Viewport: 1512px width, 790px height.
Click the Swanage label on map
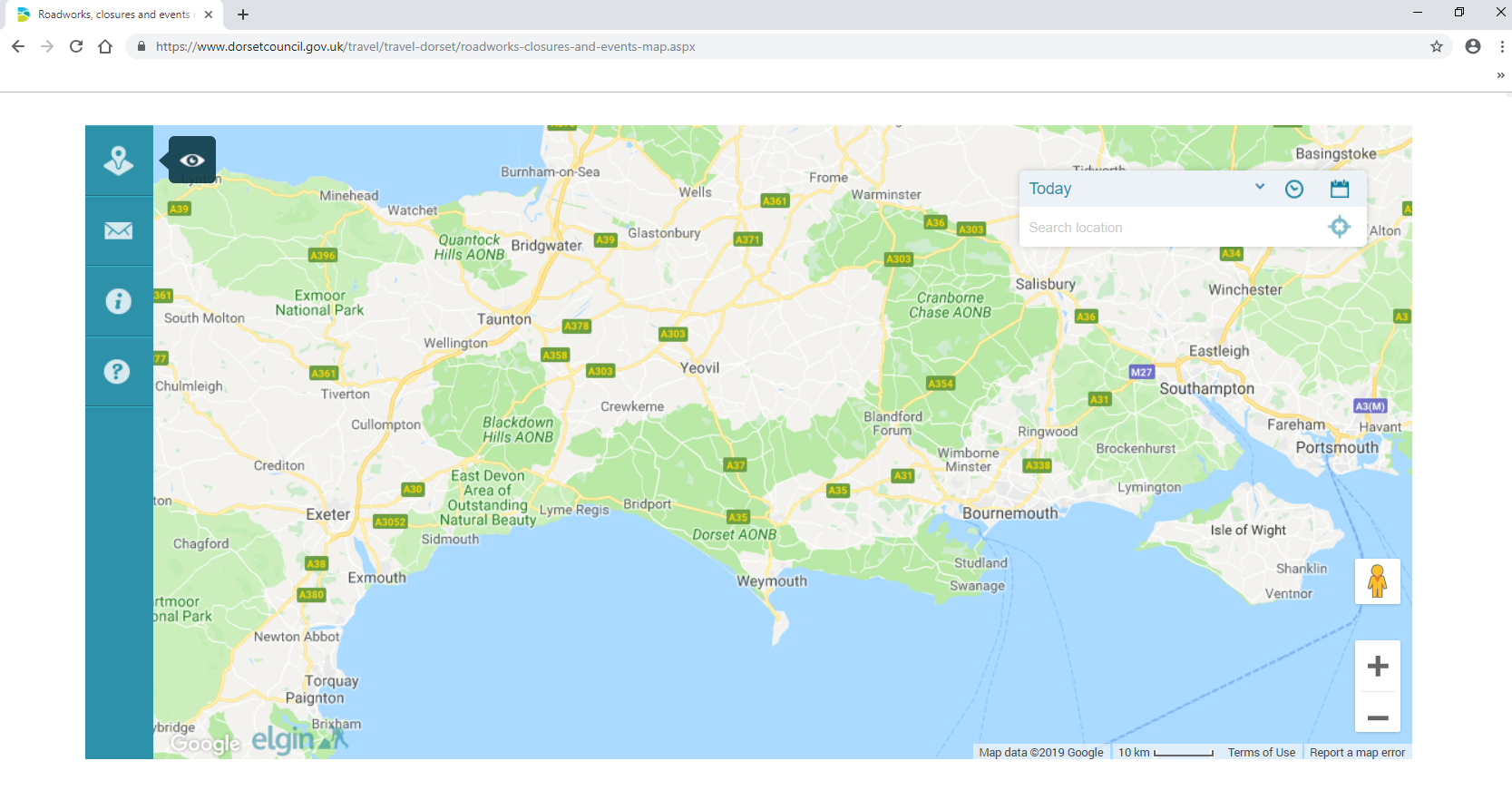click(978, 586)
